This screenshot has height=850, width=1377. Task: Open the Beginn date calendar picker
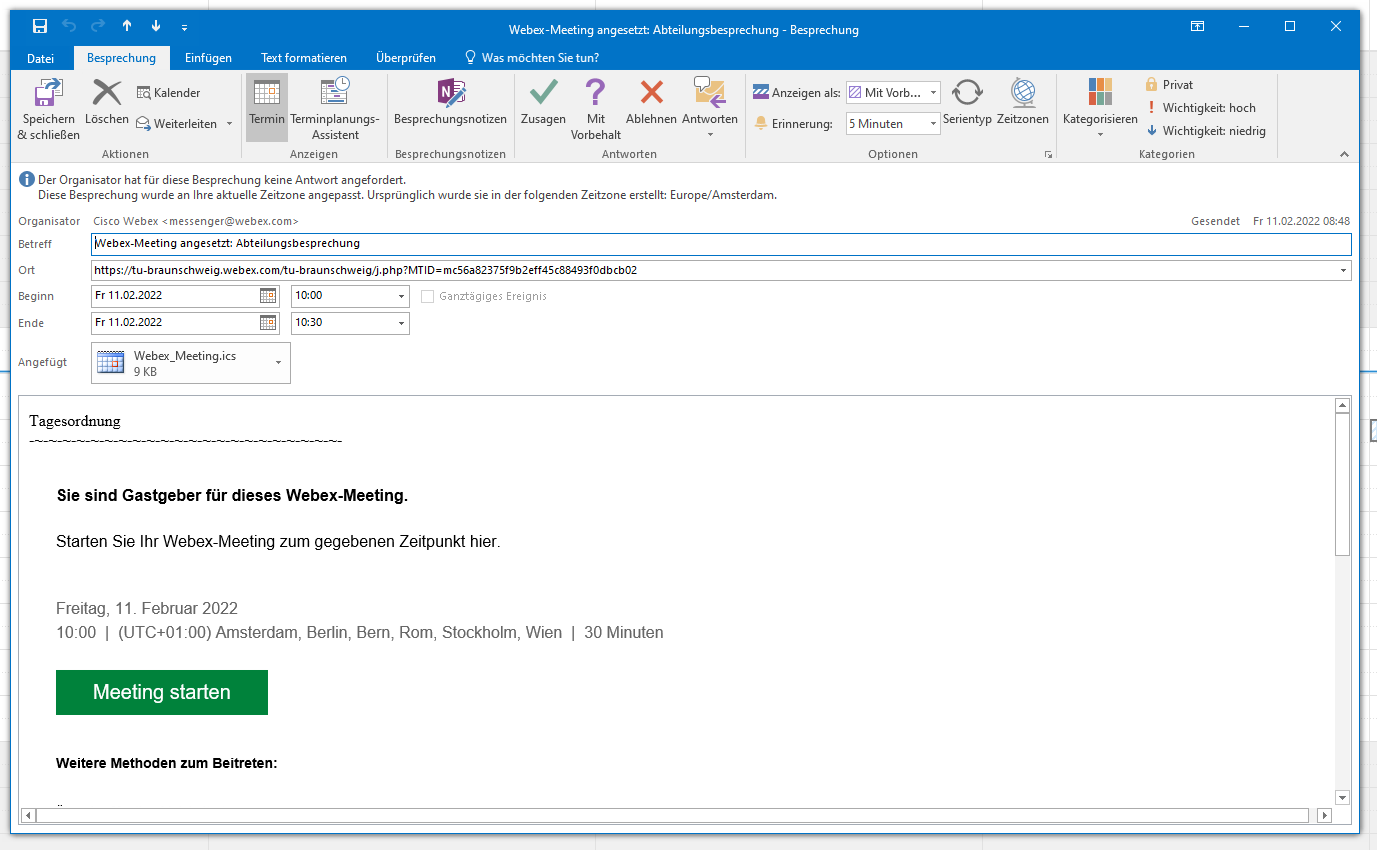(268, 296)
